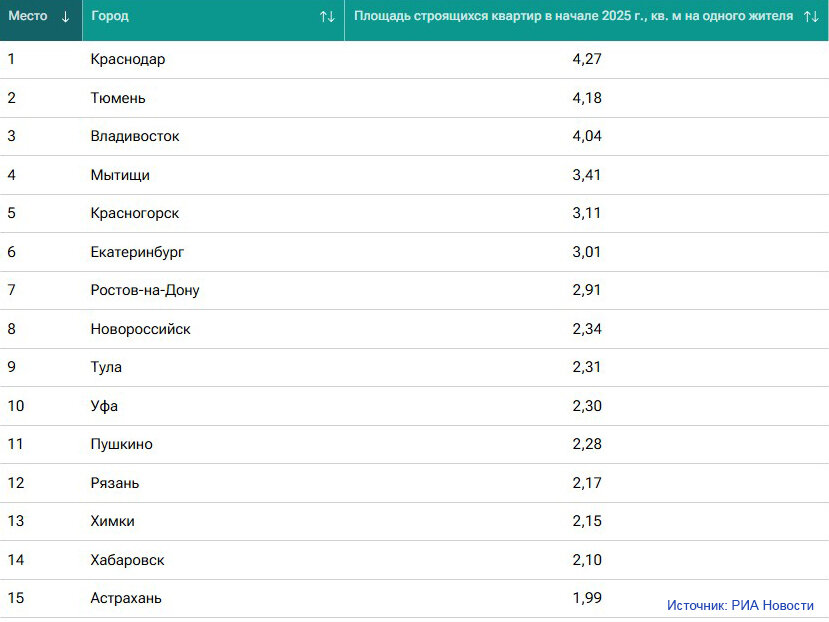Viewport: 829px width, 622px height.
Task: Select the Екатеринбург row
Action: tap(414, 252)
